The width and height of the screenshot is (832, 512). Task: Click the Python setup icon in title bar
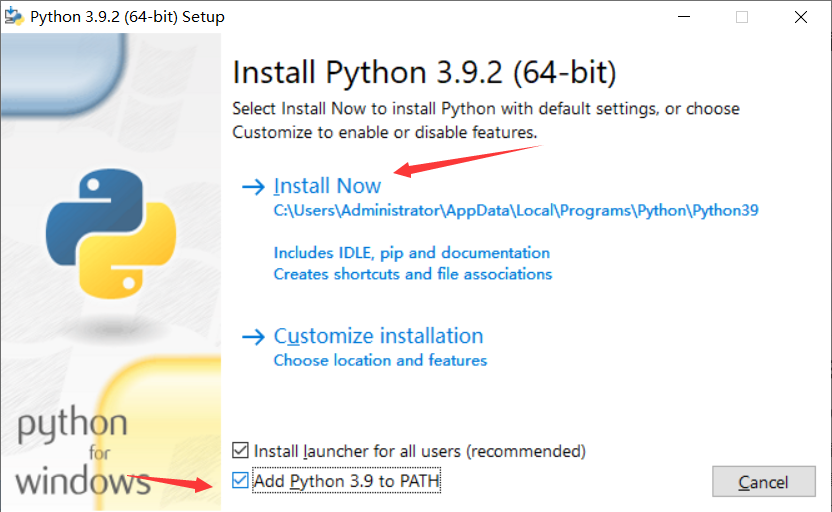point(14,16)
